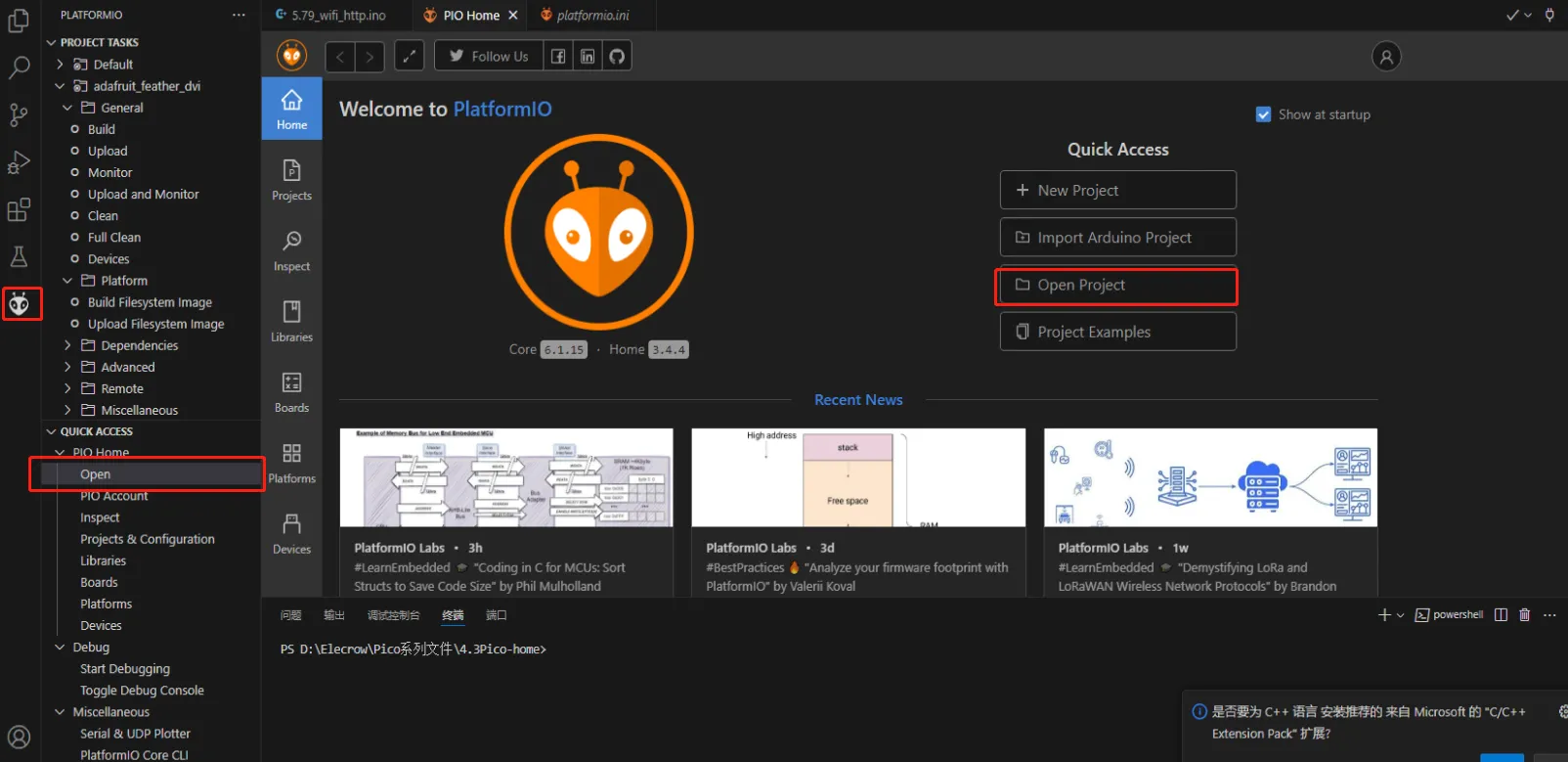Open the Source Control activity bar icon

[19, 114]
